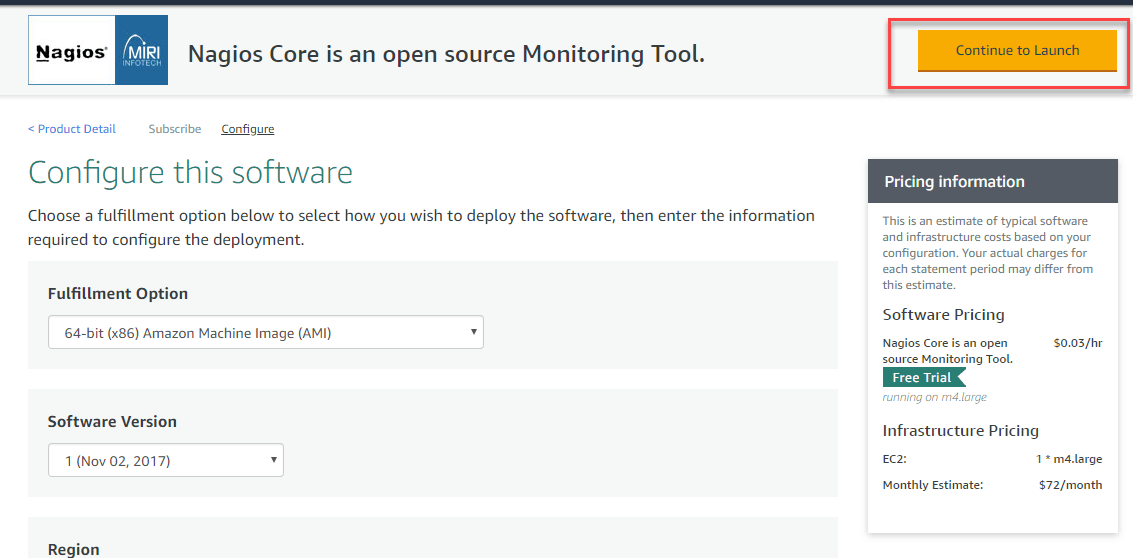Select the Configure breadcrumb step

tap(248, 129)
